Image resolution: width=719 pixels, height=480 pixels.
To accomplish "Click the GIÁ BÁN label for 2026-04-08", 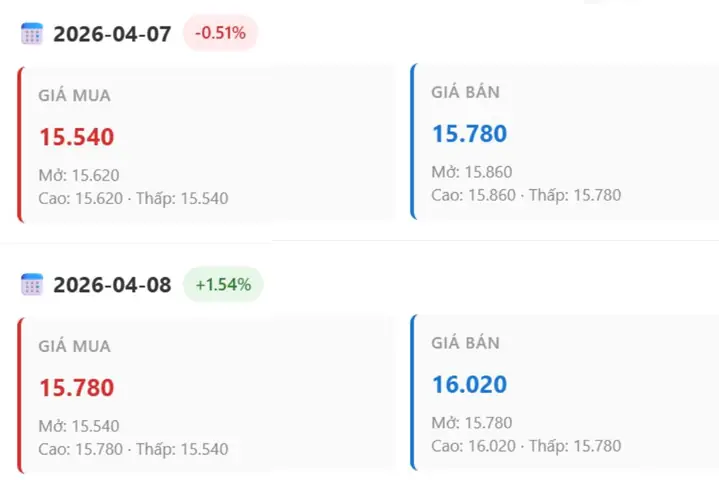I will [465, 343].
